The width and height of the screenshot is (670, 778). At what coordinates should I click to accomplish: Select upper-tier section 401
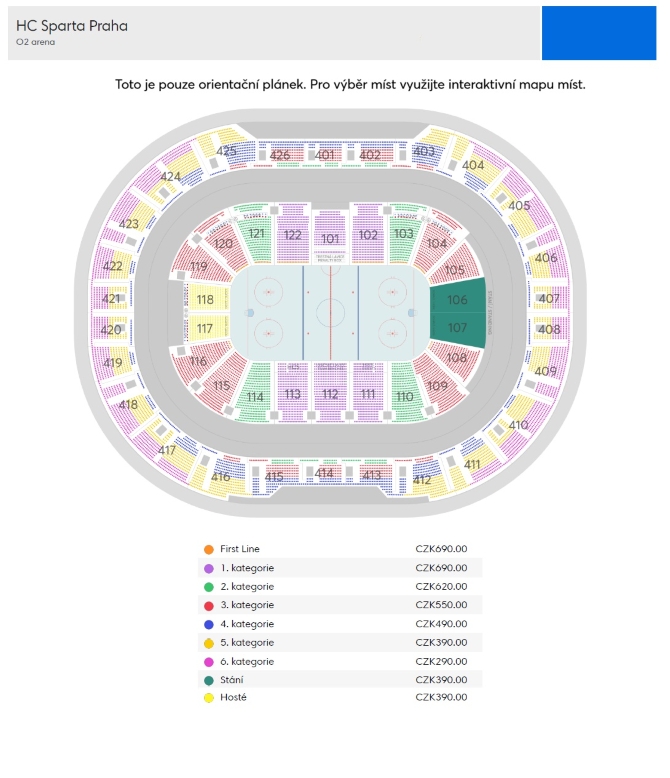click(325, 155)
